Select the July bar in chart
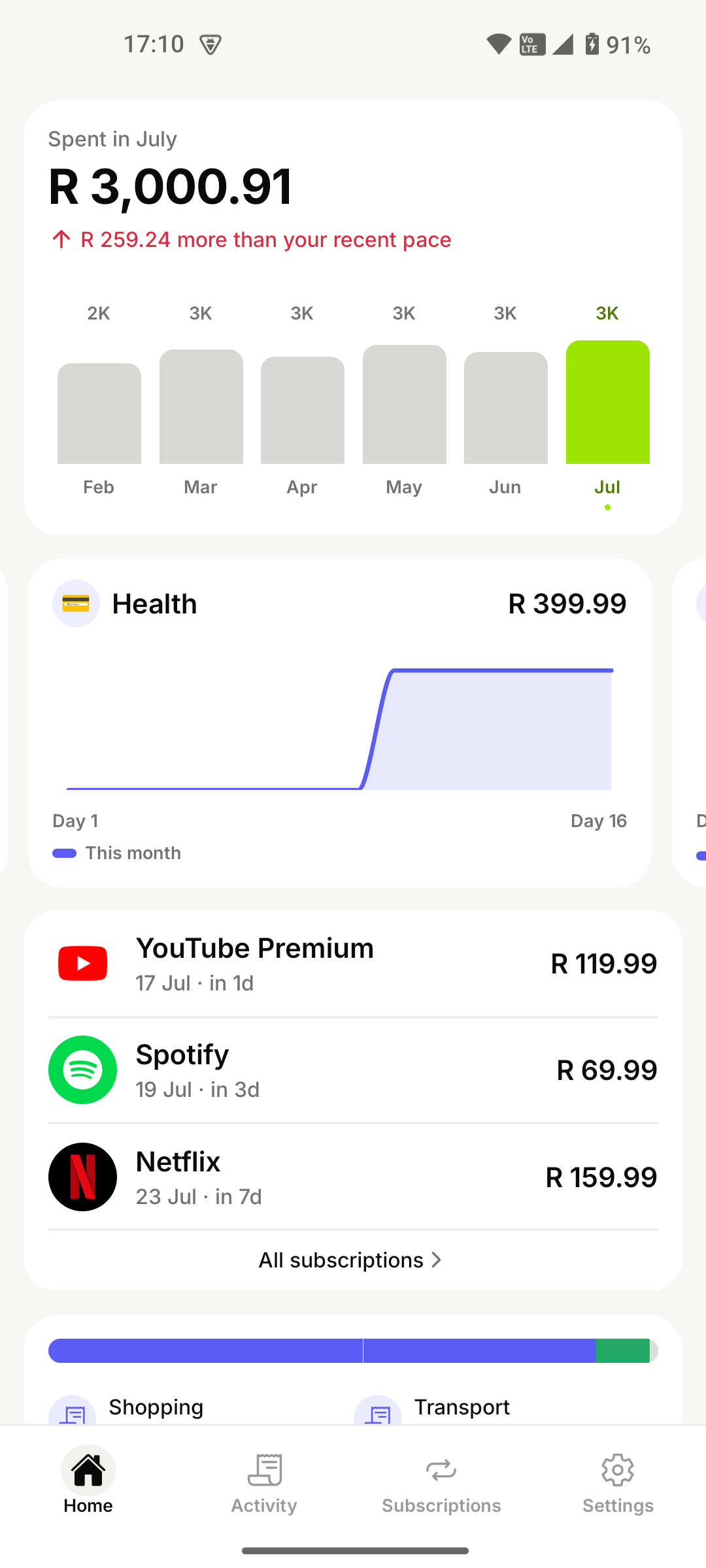This screenshot has height=1568, width=706. (608, 402)
